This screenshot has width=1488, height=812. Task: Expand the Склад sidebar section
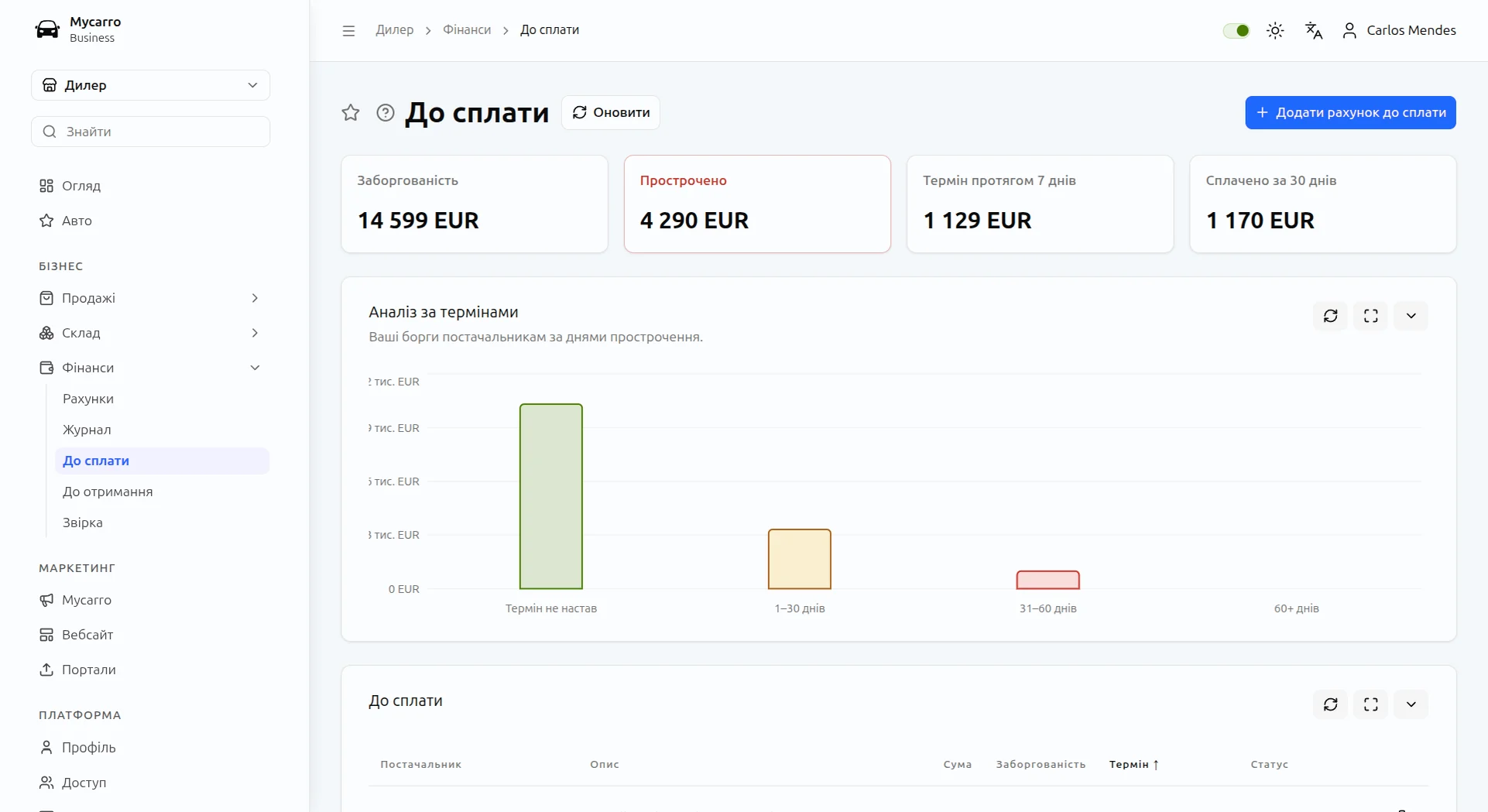point(150,333)
